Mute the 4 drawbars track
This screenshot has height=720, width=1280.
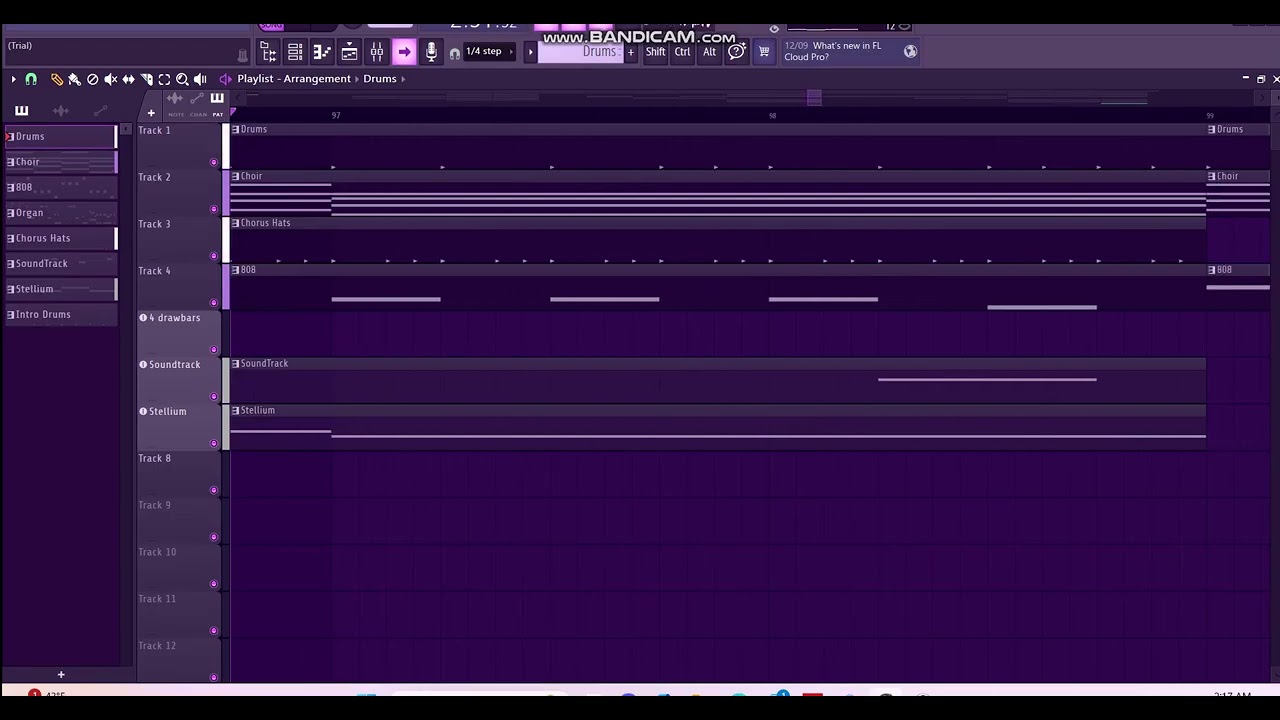[214, 350]
